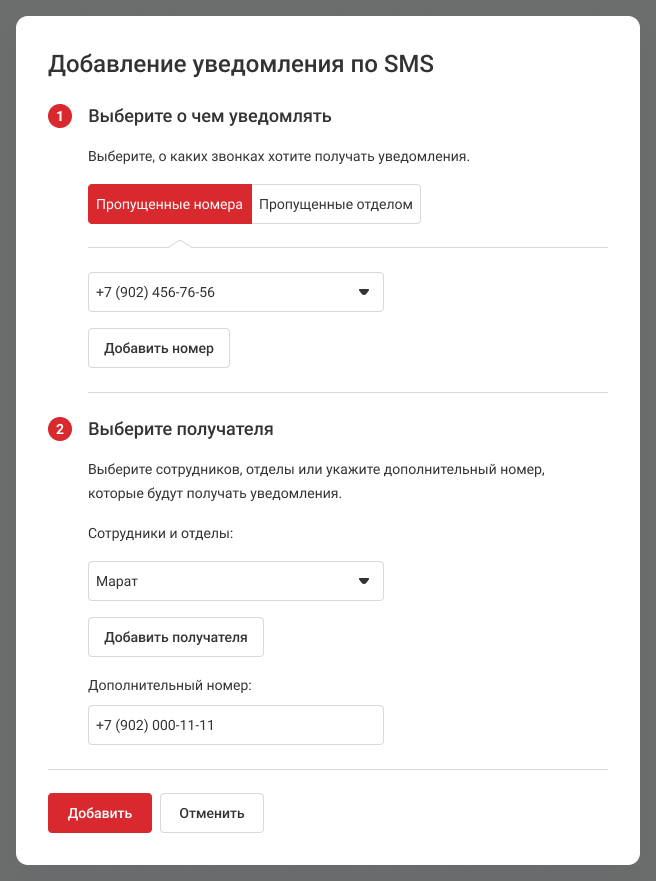The height and width of the screenshot is (881, 656).
Task: Click the arrow icon in the Марат dropdown
Action: [x=364, y=580]
